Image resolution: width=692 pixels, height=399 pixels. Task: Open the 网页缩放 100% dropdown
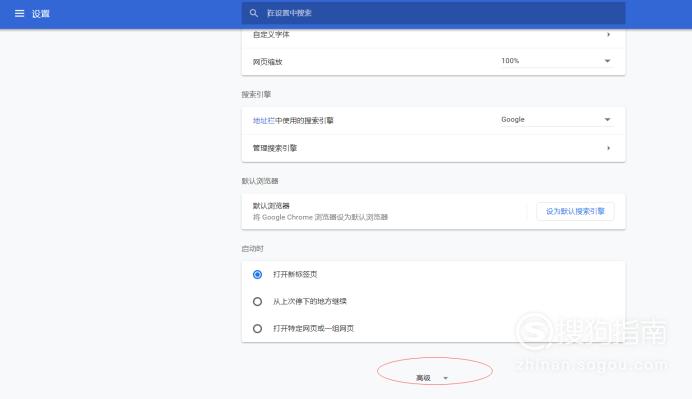coord(556,61)
